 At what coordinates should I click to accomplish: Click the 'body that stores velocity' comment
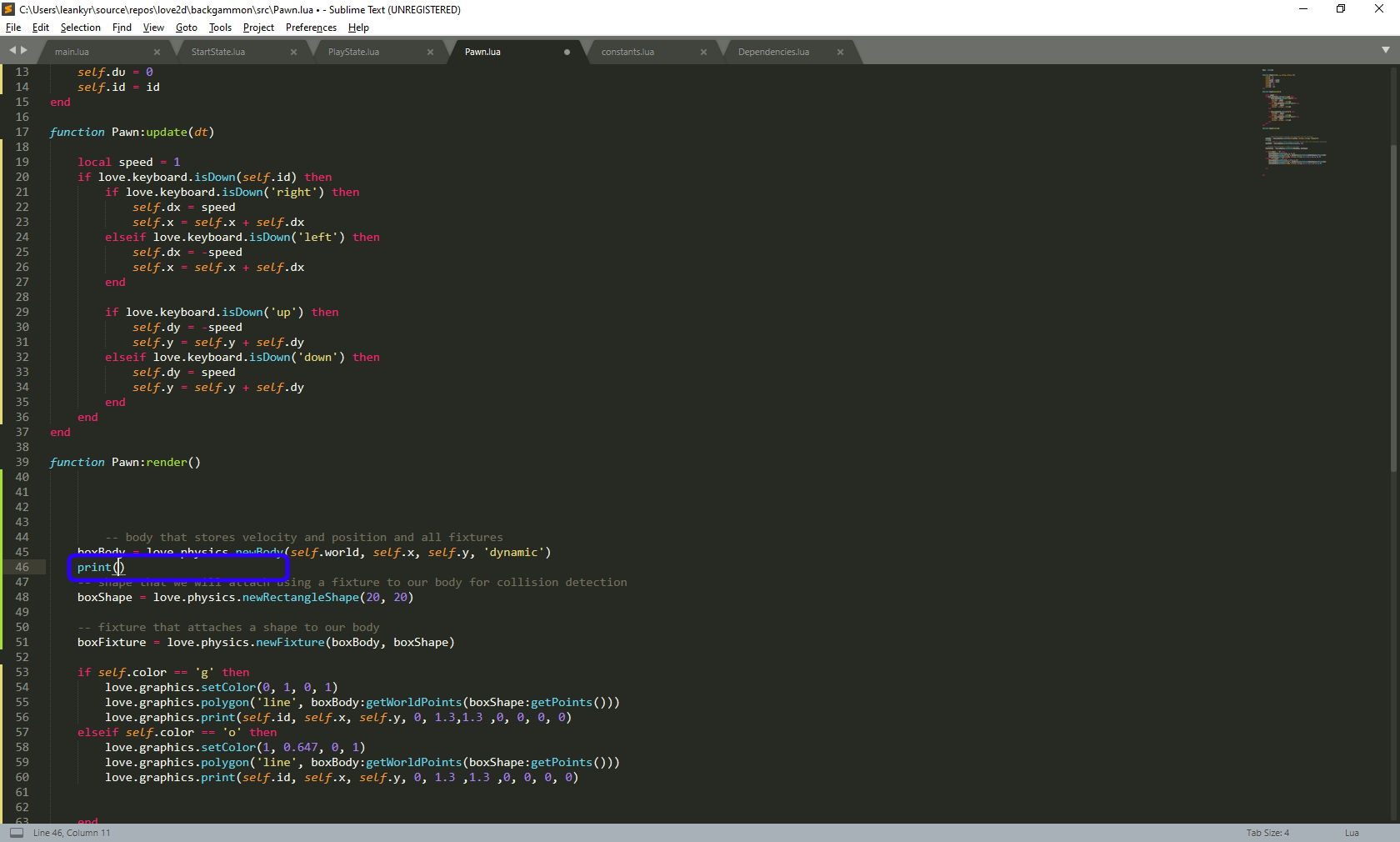tap(304, 537)
